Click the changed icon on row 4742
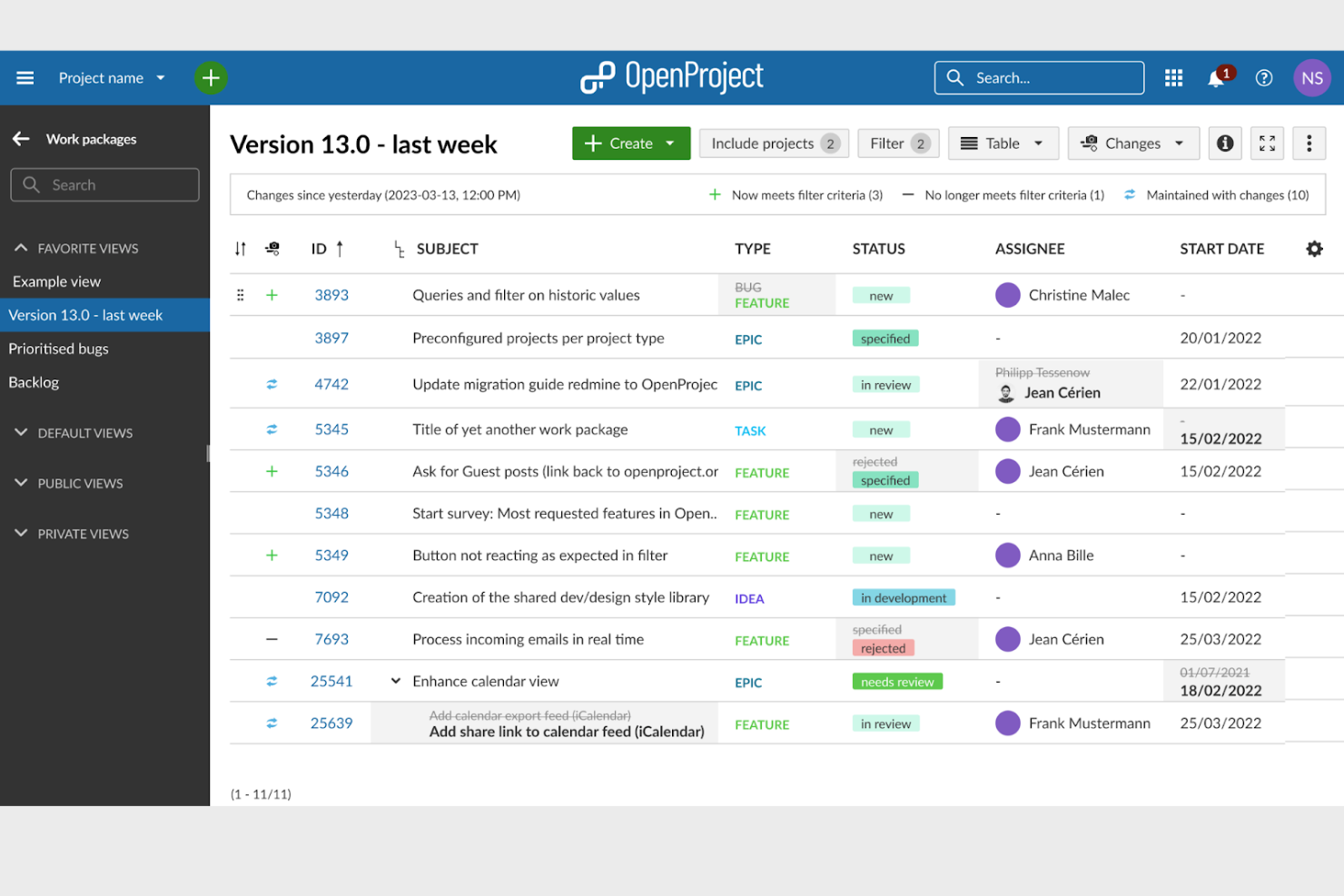Viewport: 1344px width, 896px height. 272,384
